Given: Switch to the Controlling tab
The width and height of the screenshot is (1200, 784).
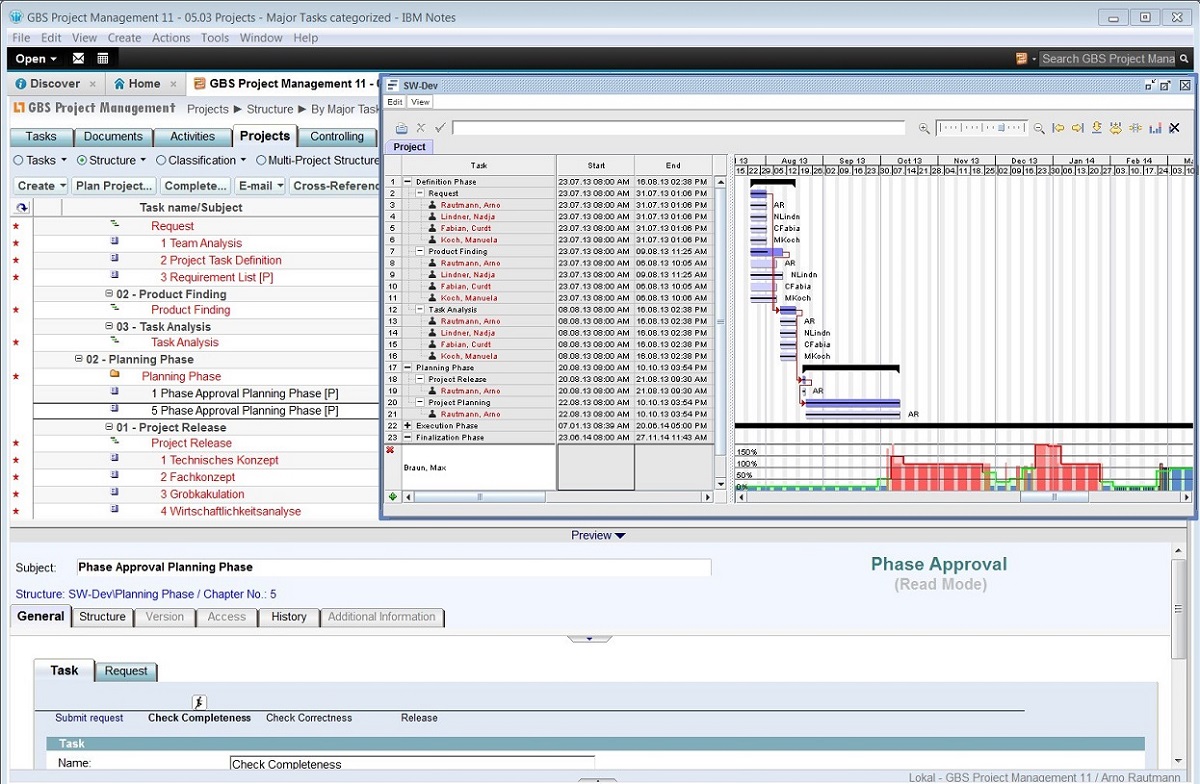Looking at the screenshot, I should [337, 136].
